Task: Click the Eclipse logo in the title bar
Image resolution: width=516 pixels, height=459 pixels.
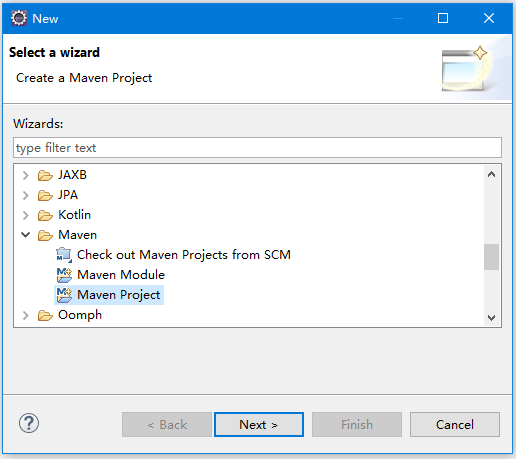Action: coord(19,18)
